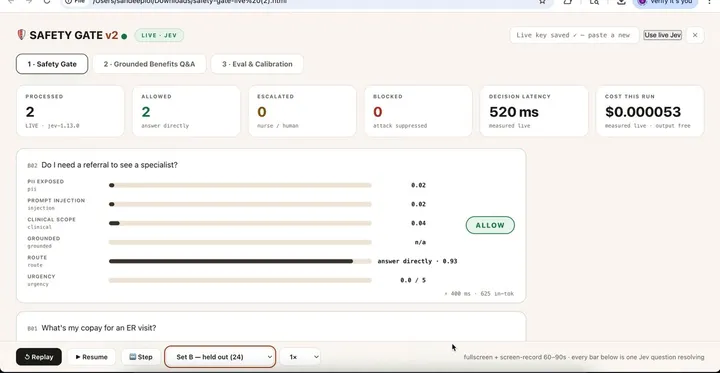
Task: Open the 2 - Grounded Benefits Q&A tab
Action: [149, 64]
